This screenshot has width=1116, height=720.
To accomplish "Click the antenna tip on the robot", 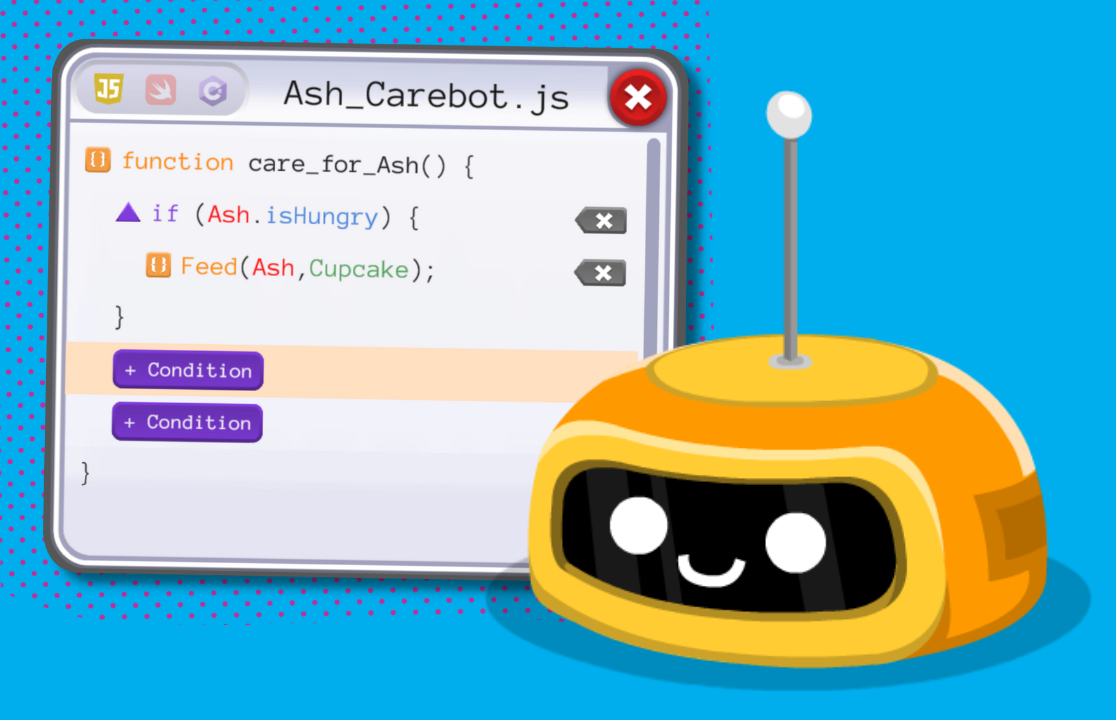I will (x=789, y=112).
